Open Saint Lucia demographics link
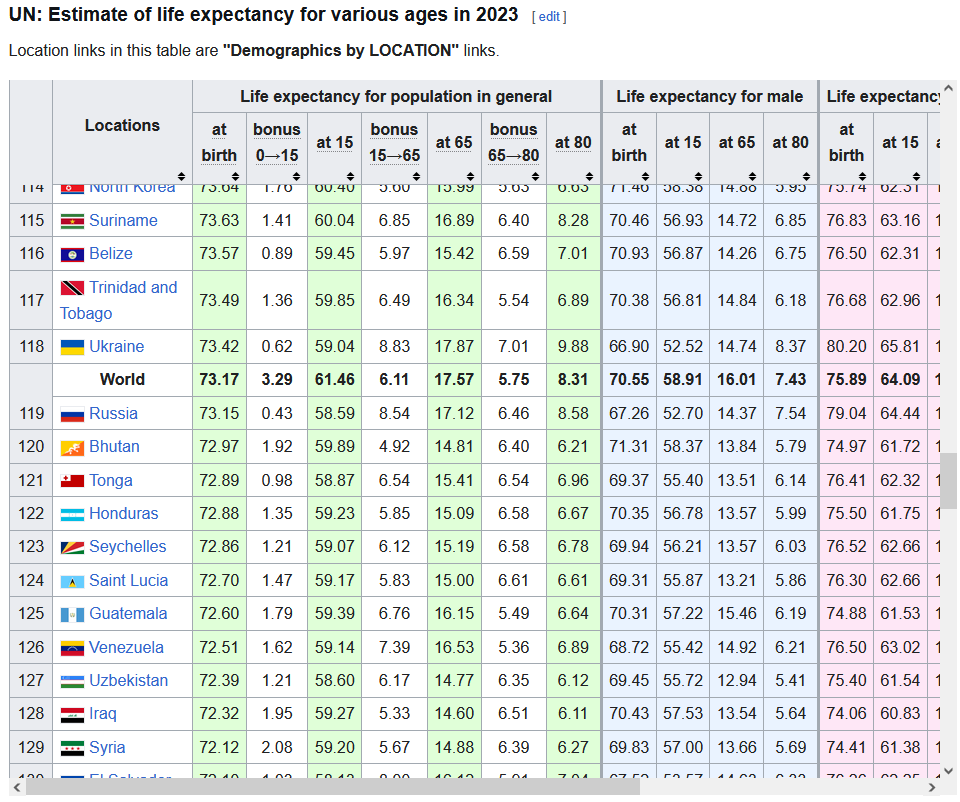This screenshot has width=960, height=802. click(129, 580)
